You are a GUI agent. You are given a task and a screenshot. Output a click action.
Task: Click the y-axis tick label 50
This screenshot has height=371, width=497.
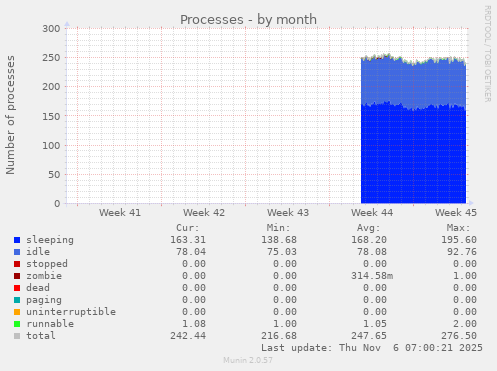(54, 175)
